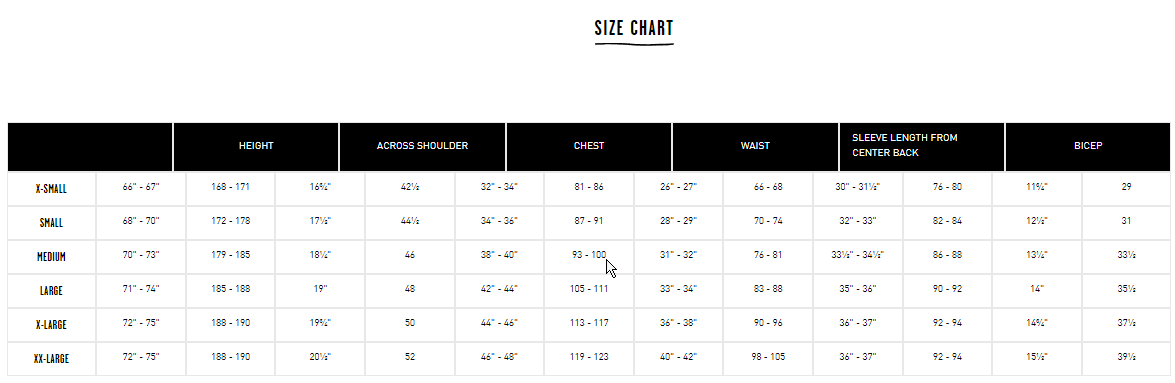Select the ACROSS SHOULDER column header
The height and width of the screenshot is (383, 1175).
pos(423,146)
